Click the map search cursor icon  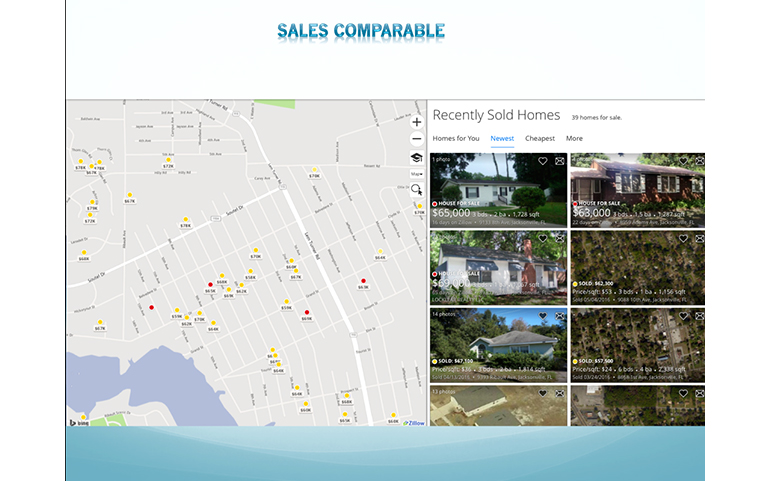coord(417,189)
